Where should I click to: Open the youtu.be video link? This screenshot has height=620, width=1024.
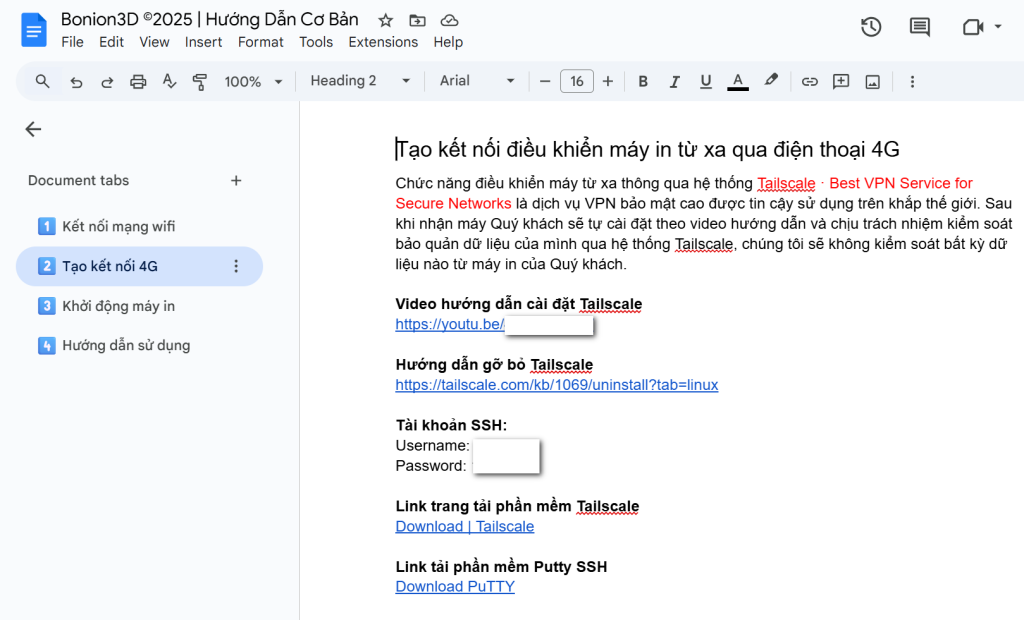(x=450, y=324)
